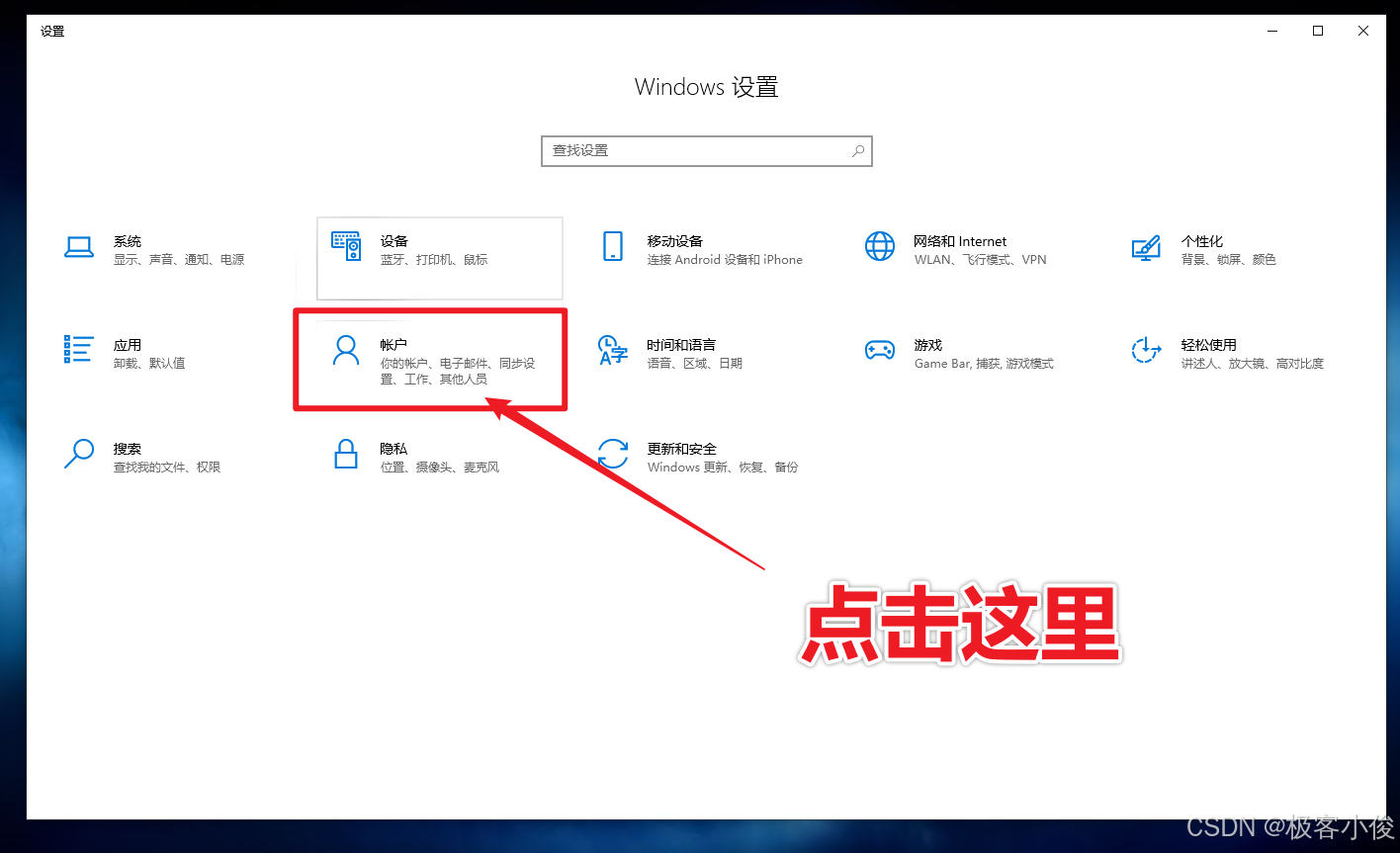Click the text Game Bar, 捕获, 游戏模式

(984, 364)
